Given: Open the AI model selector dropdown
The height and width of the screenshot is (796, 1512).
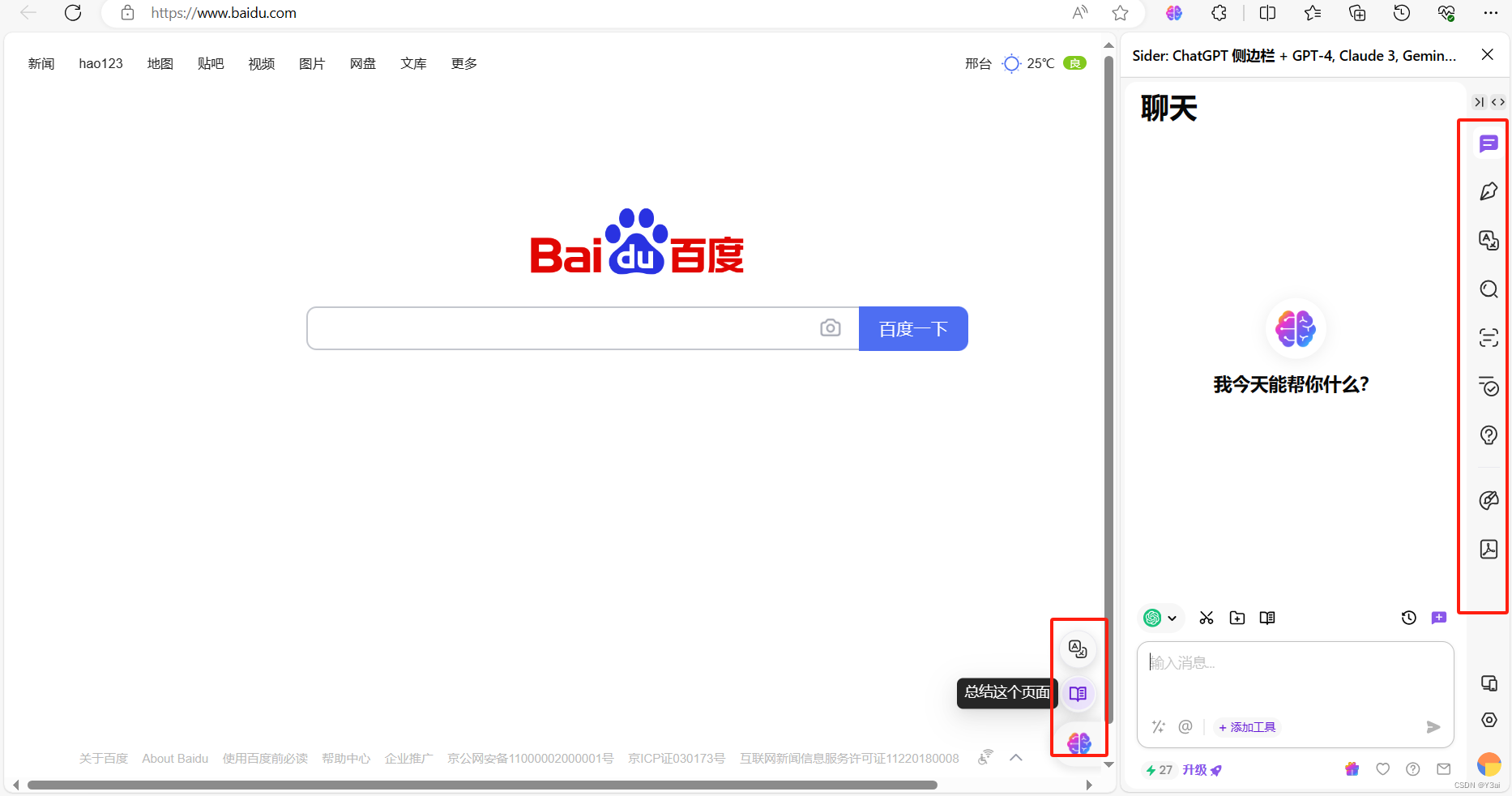Looking at the screenshot, I should coord(1161,618).
